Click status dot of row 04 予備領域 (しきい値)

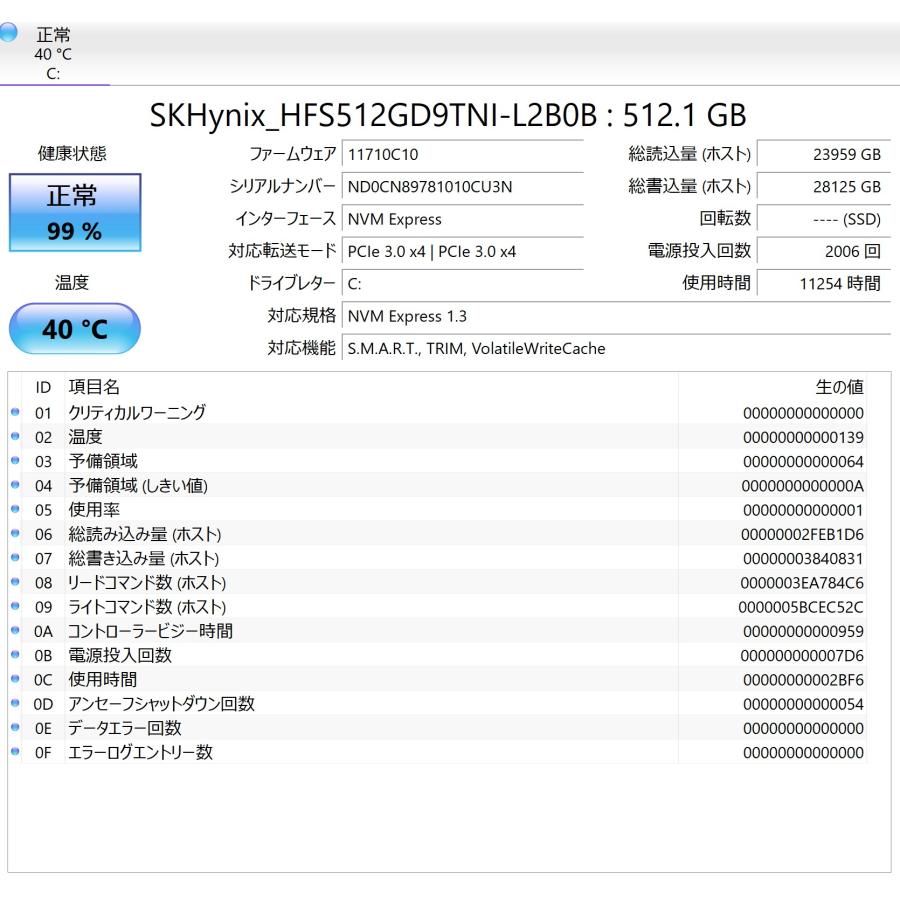point(15,484)
